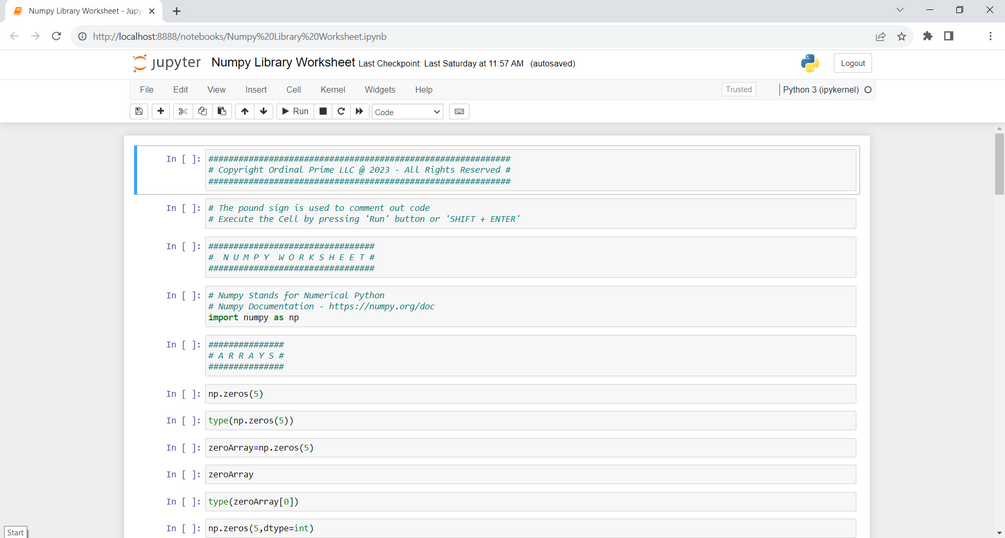
Task: Copy selected cells icon
Action: pyautogui.click(x=203, y=112)
